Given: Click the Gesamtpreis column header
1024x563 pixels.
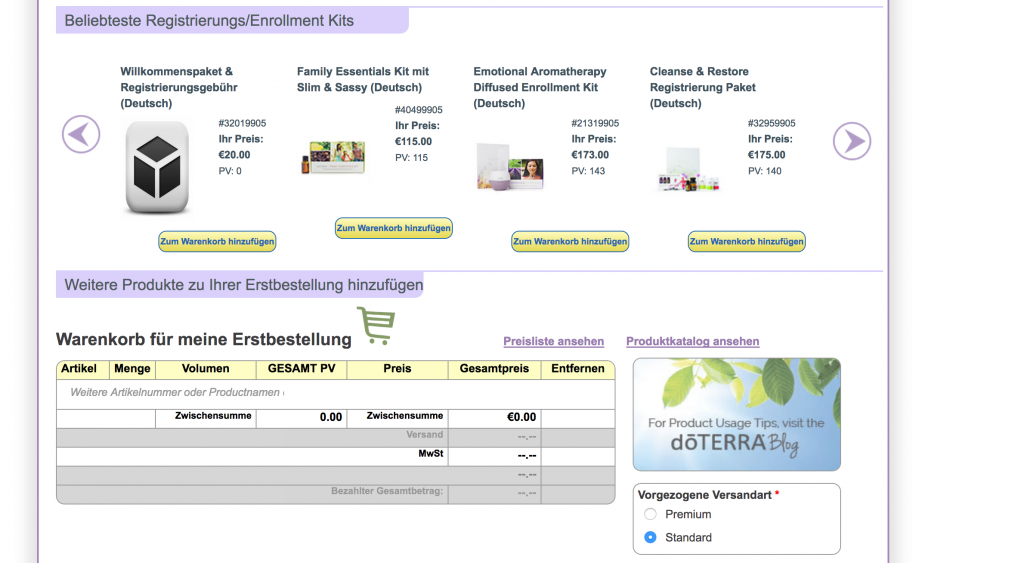Looking at the screenshot, I should [494, 369].
